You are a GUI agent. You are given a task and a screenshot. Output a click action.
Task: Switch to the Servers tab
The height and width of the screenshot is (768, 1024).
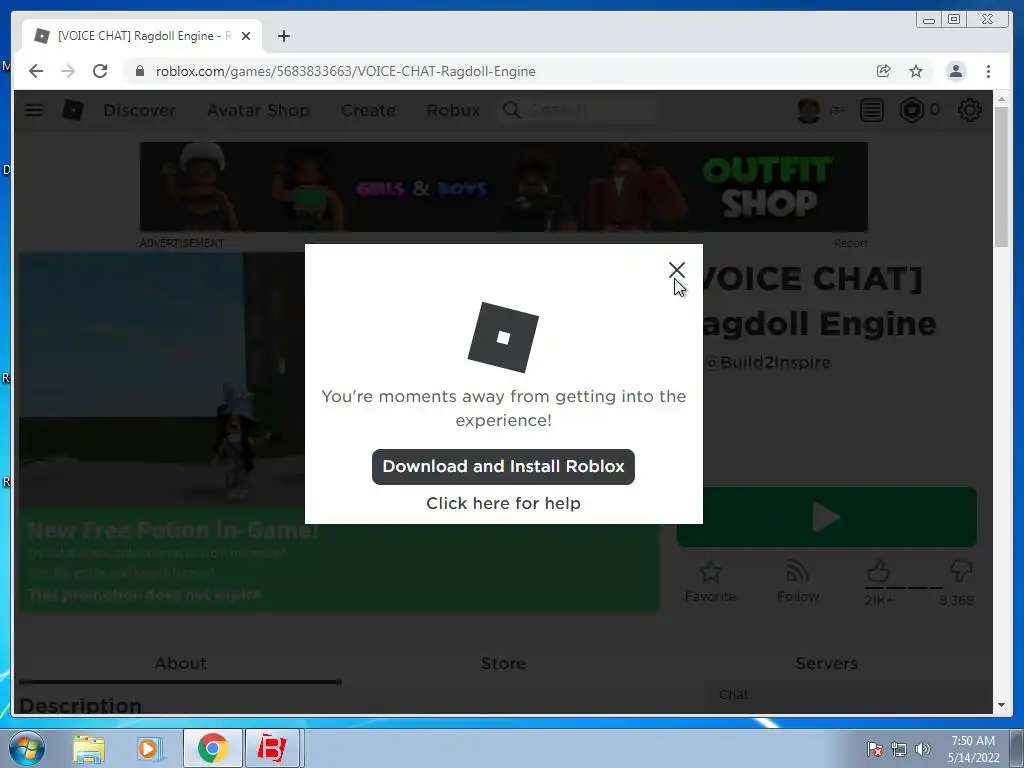(x=826, y=664)
